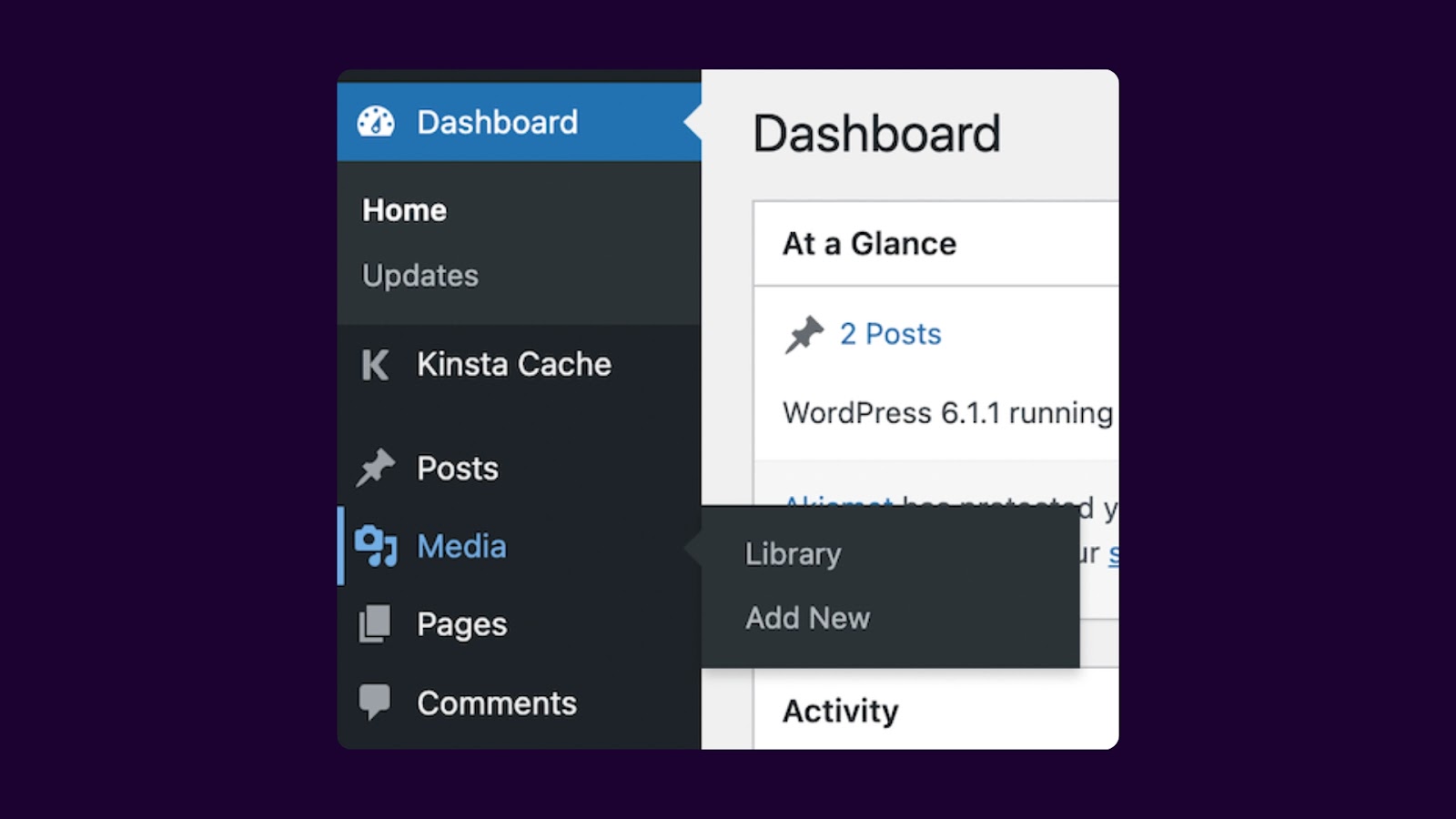Click the WordPress 6.1.1 running text
The width and height of the screenshot is (1456, 819).
[947, 413]
